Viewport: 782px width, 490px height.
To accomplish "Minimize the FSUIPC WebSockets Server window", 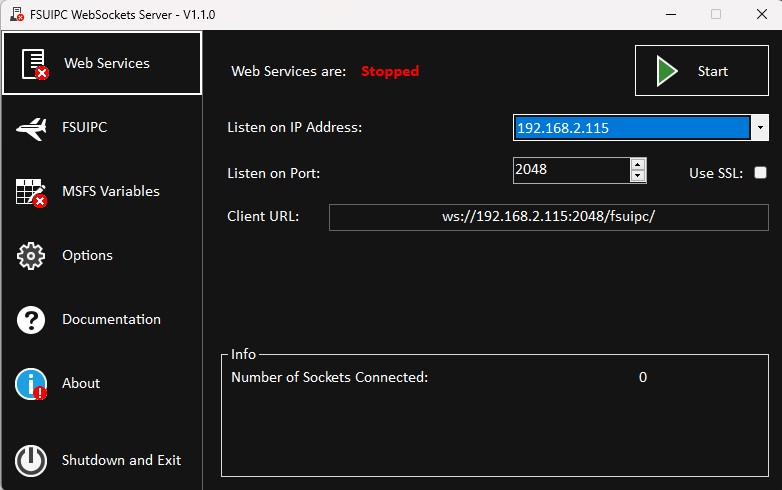I will (x=671, y=14).
